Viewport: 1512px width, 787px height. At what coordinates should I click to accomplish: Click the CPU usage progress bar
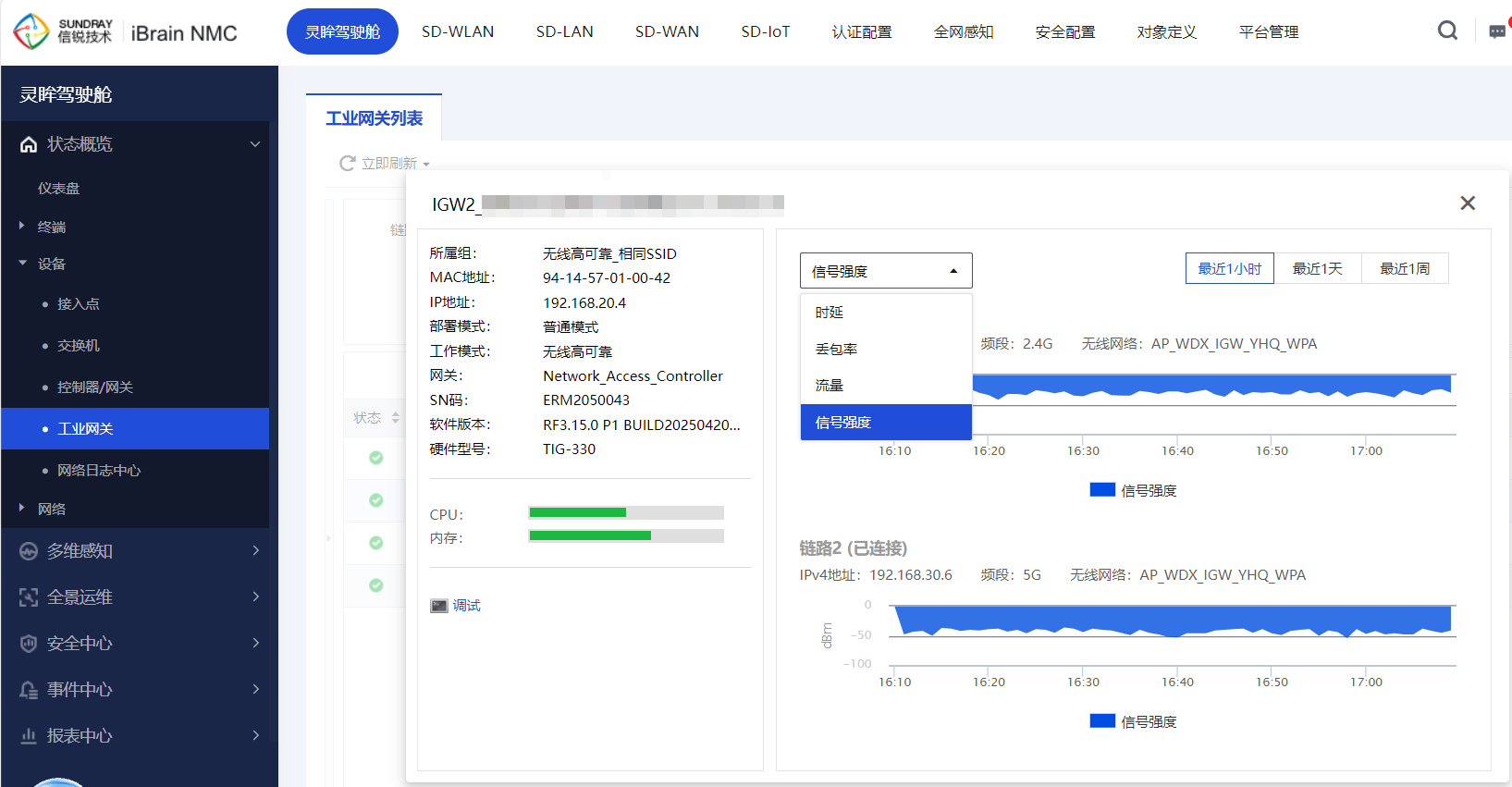626,512
